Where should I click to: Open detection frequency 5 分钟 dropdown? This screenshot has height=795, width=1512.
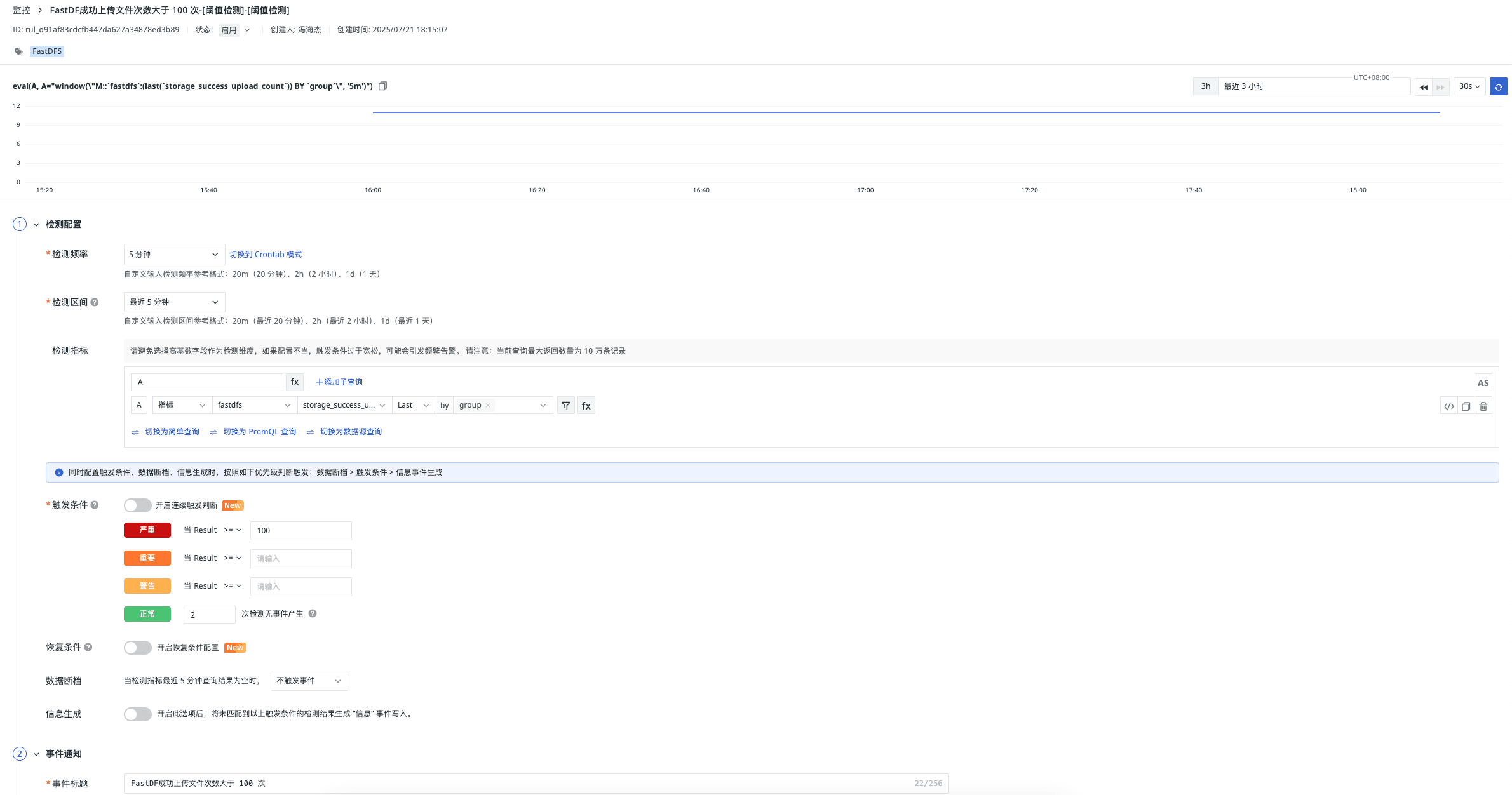click(174, 255)
